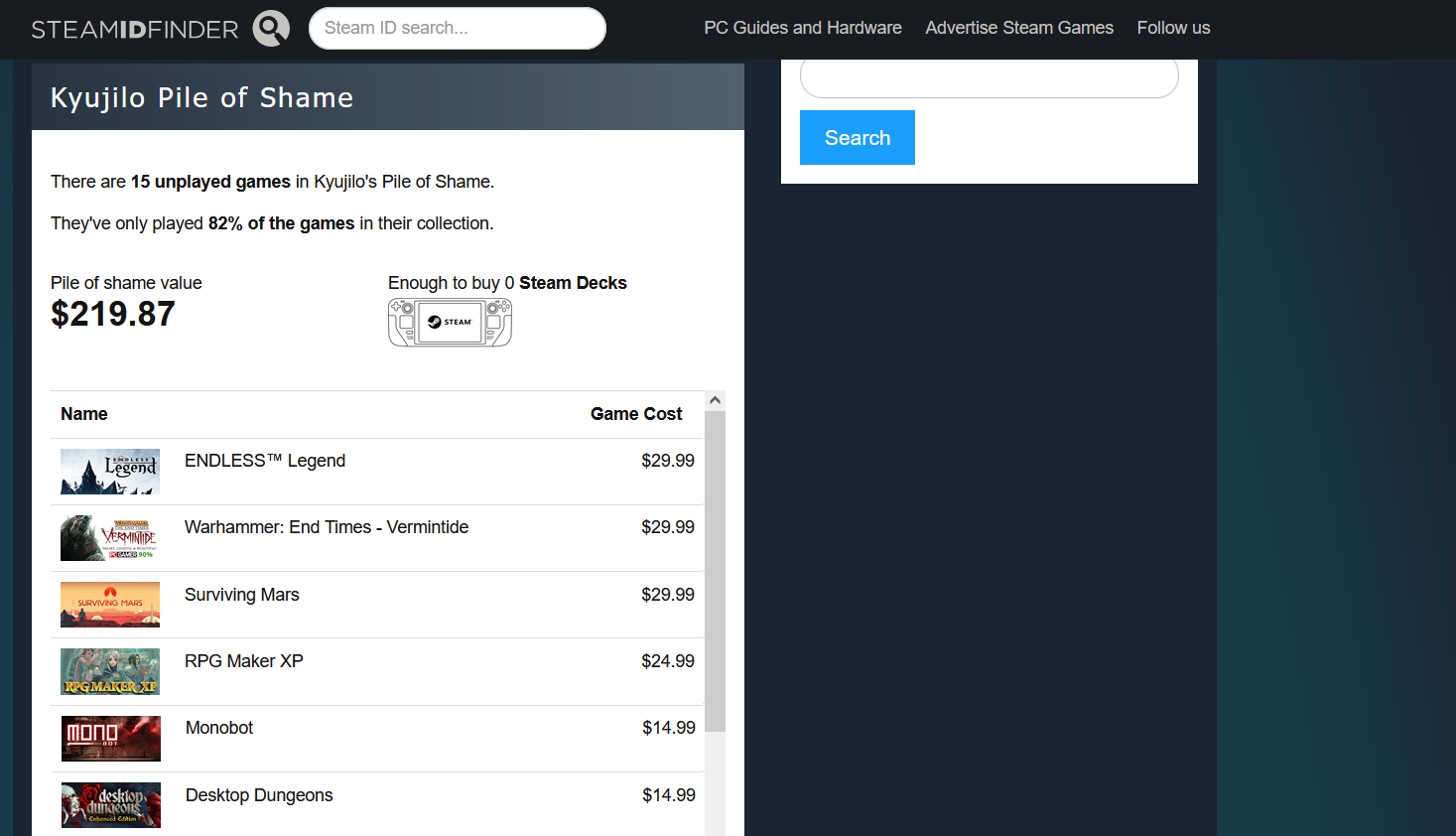Open the Vermintide game thumbnail
1456x836 pixels.
click(110, 538)
